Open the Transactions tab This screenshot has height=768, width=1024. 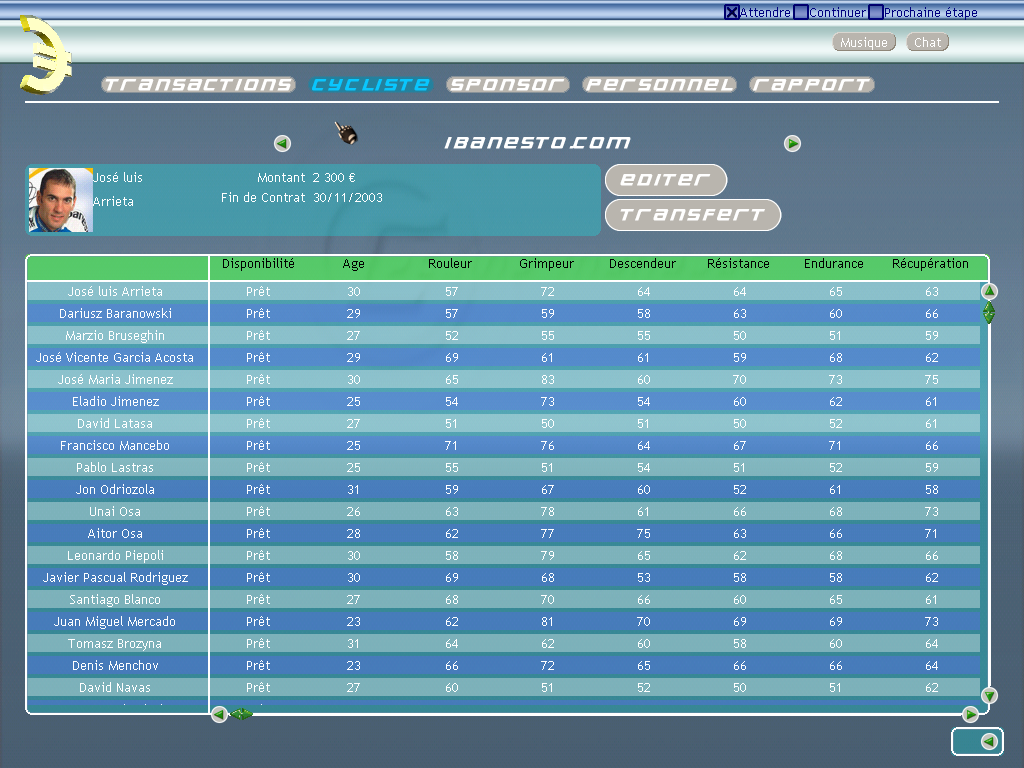[x=199, y=84]
